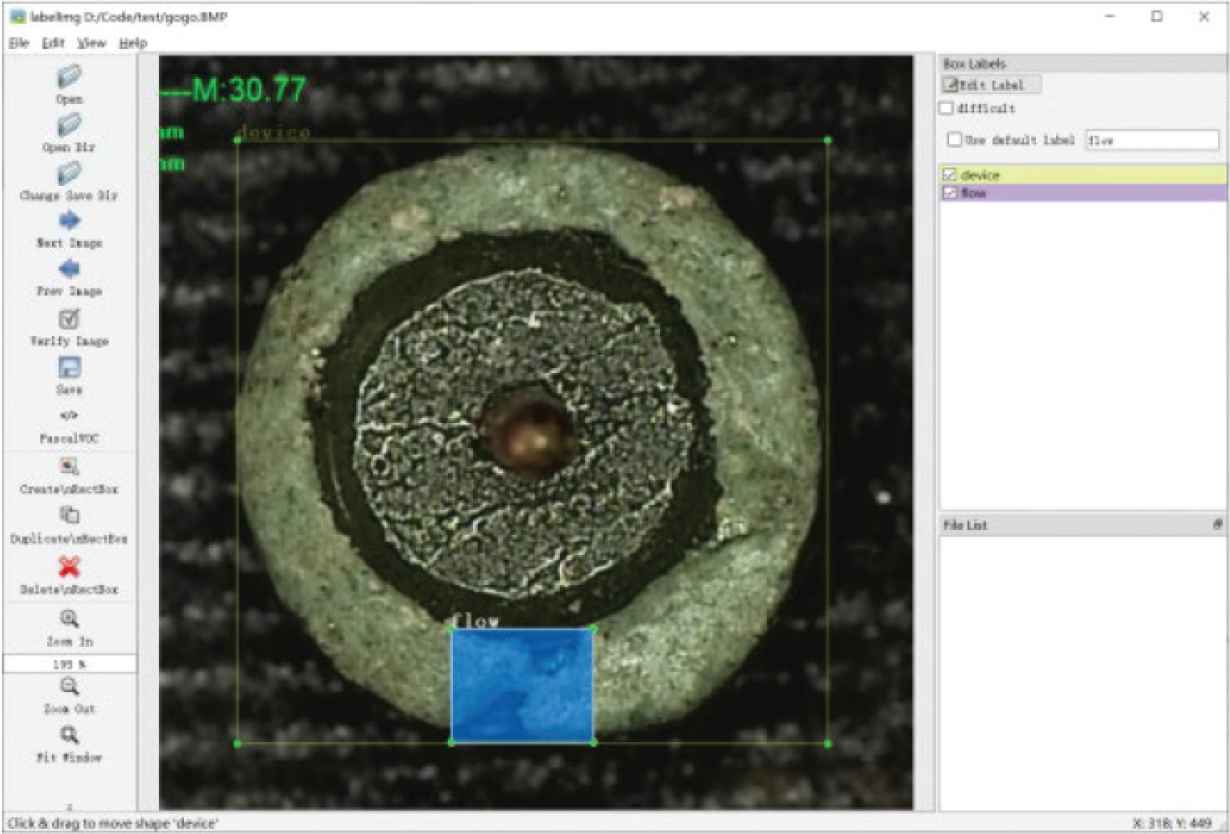Click the Zoom In magnifier

coord(69,619)
